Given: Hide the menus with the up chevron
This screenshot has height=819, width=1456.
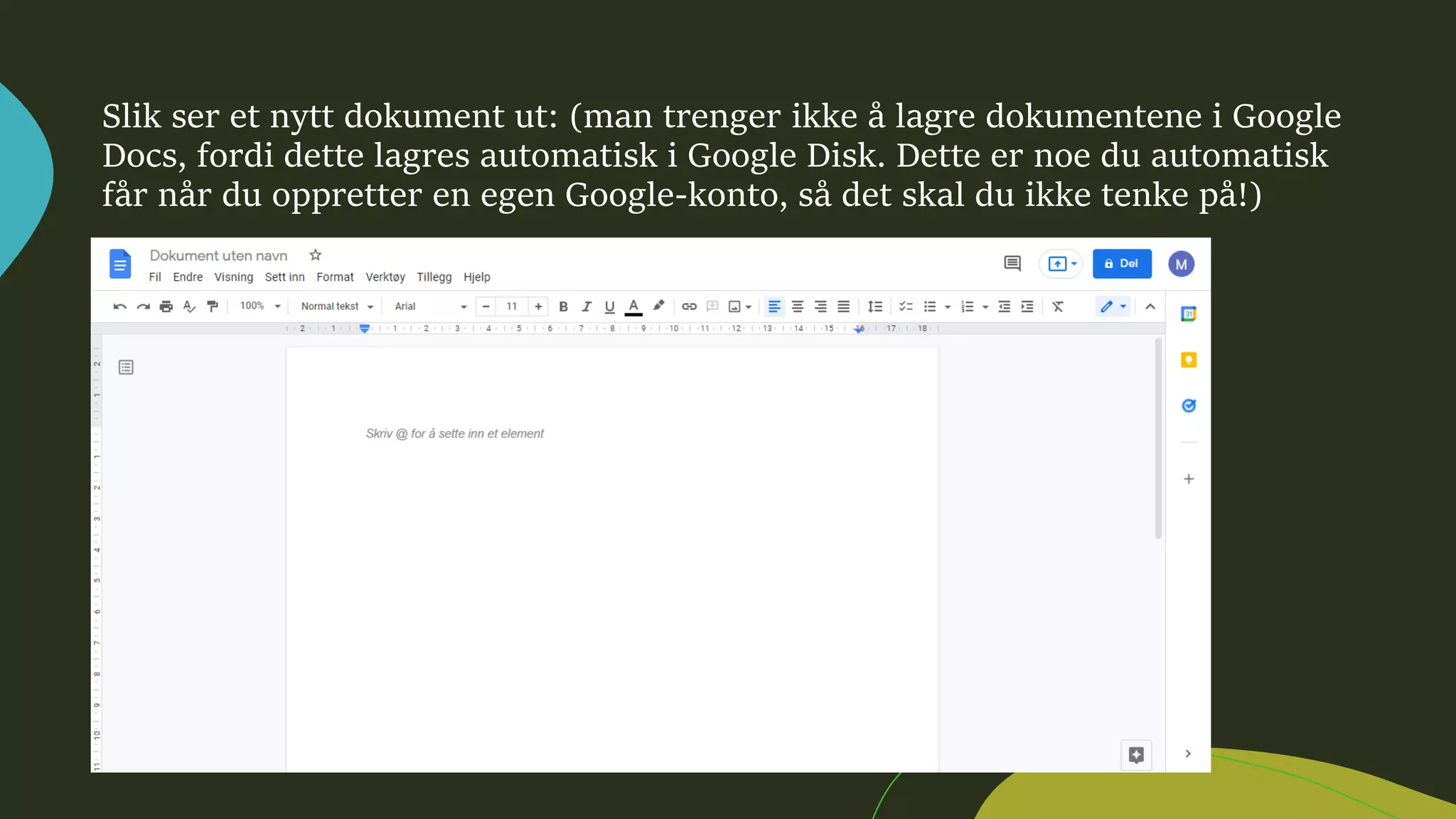Looking at the screenshot, I should pos(1150,306).
